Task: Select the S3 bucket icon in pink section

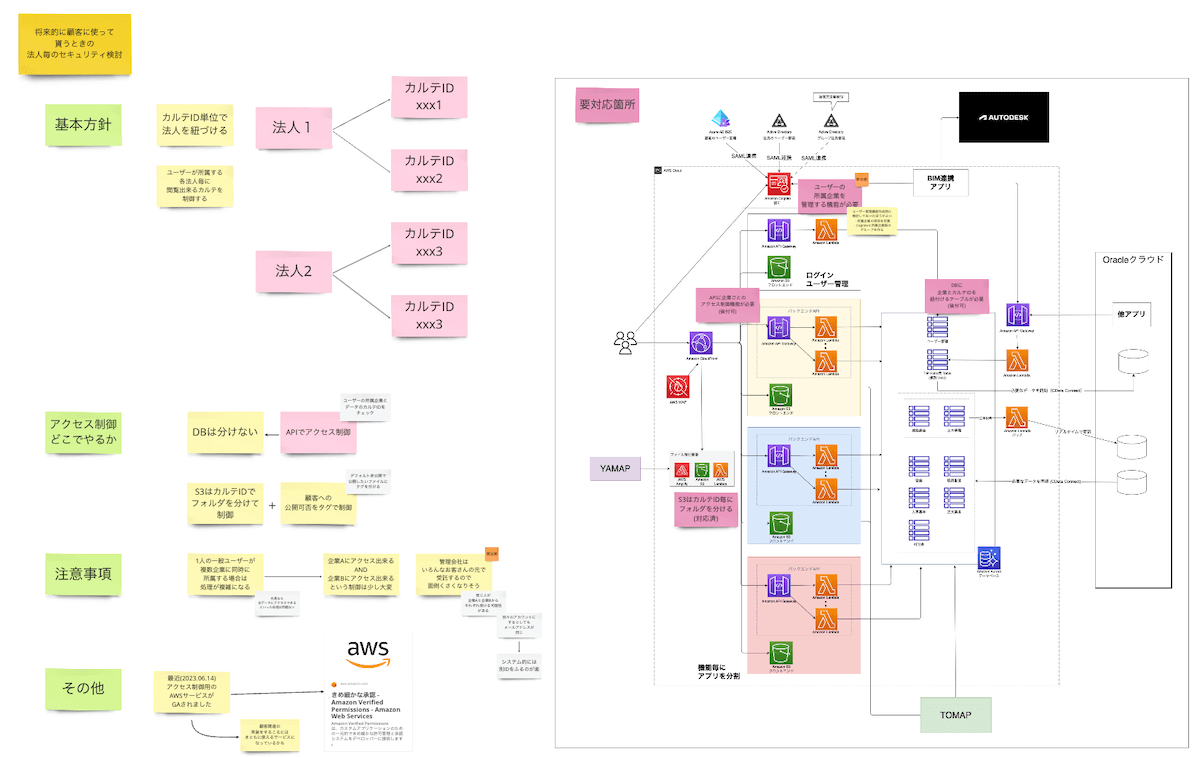Action: 781,654
